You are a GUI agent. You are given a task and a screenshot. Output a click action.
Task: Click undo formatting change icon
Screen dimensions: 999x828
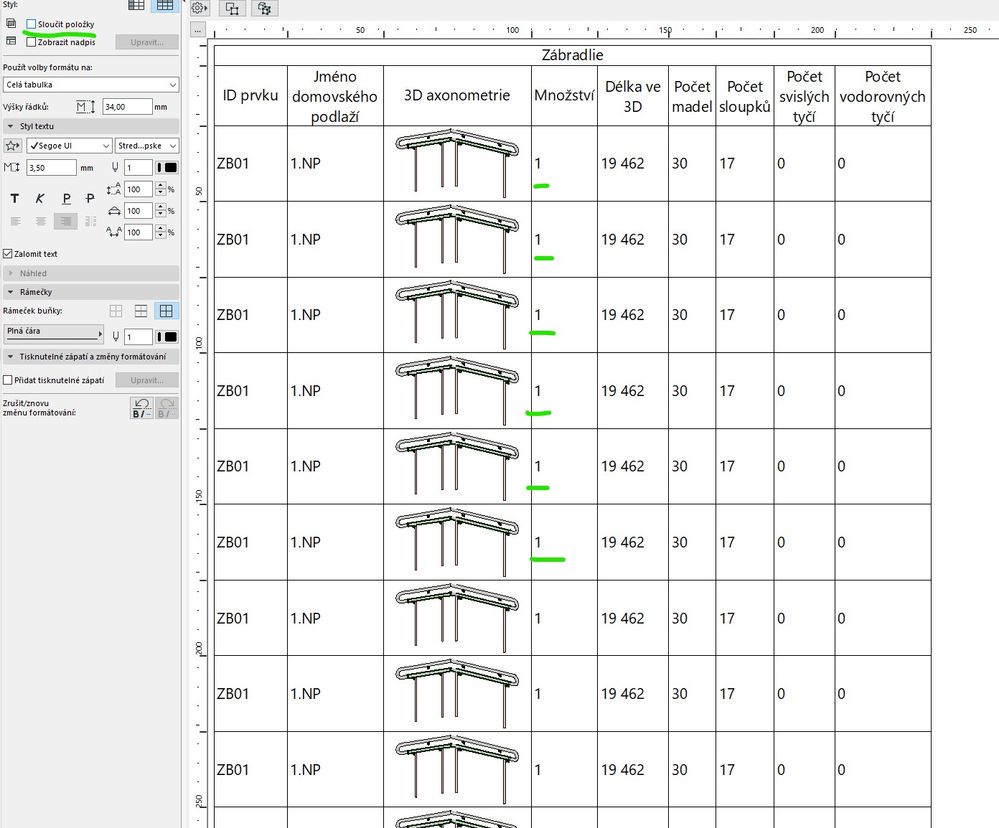[x=142, y=407]
